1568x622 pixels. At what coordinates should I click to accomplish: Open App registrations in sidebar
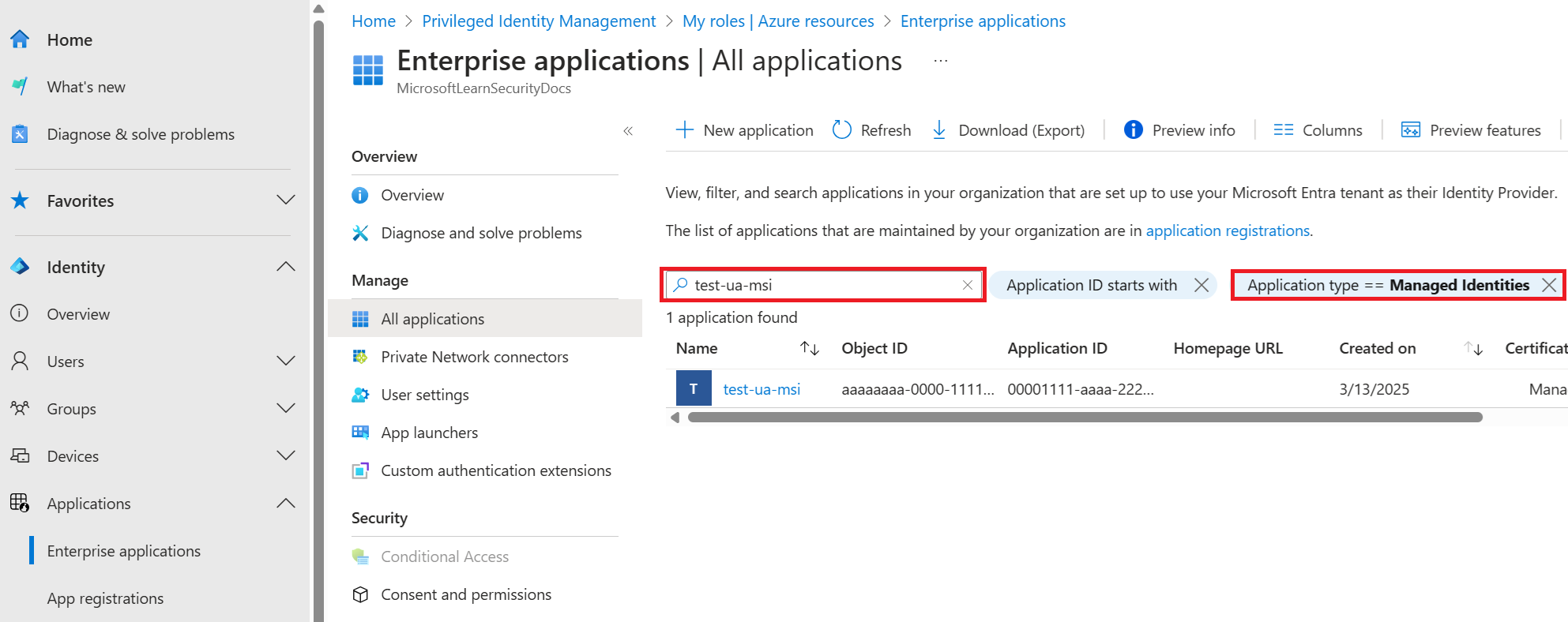point(105,598)
